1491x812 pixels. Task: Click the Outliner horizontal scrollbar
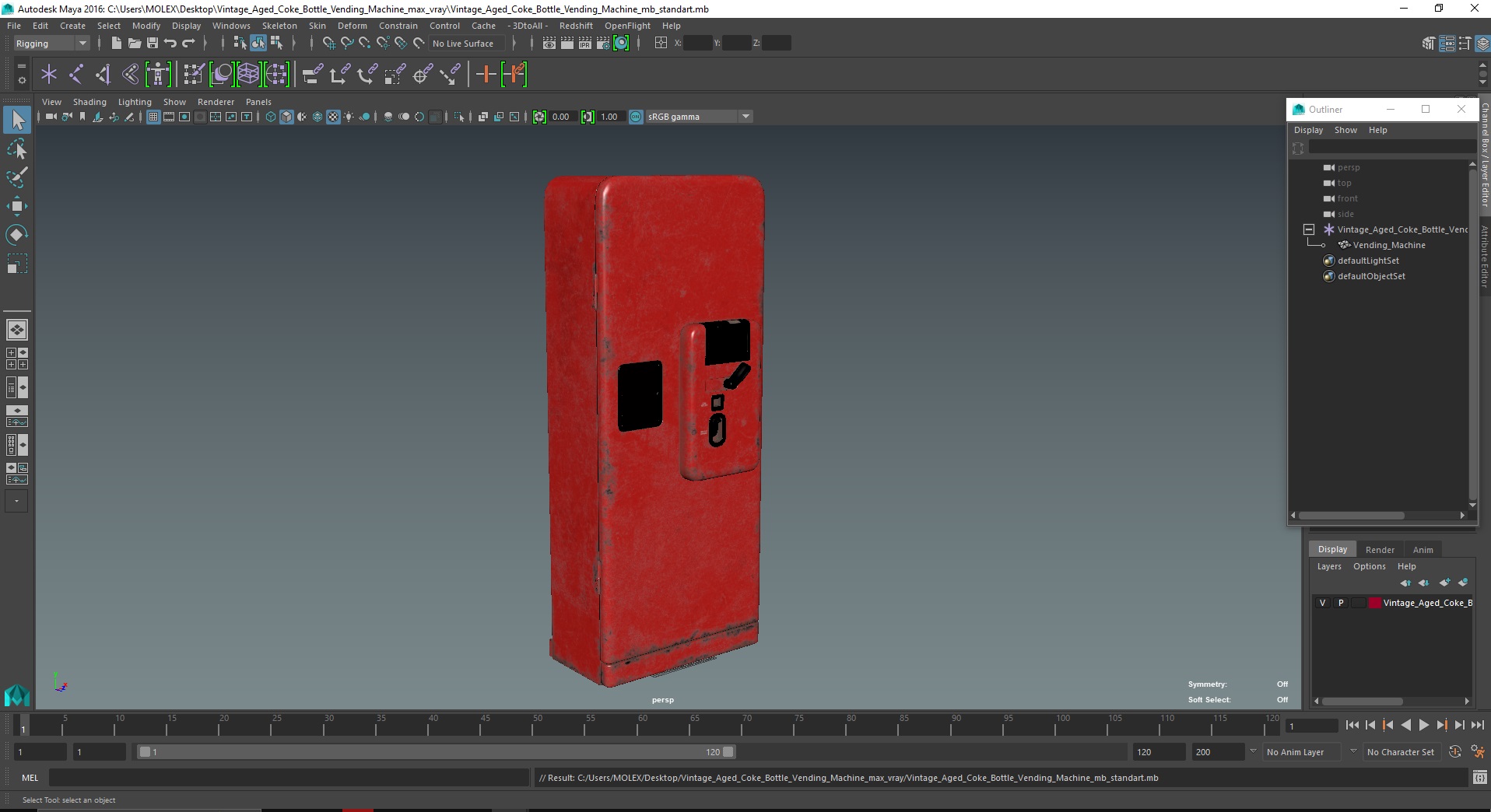click(x=1351, y=515)
